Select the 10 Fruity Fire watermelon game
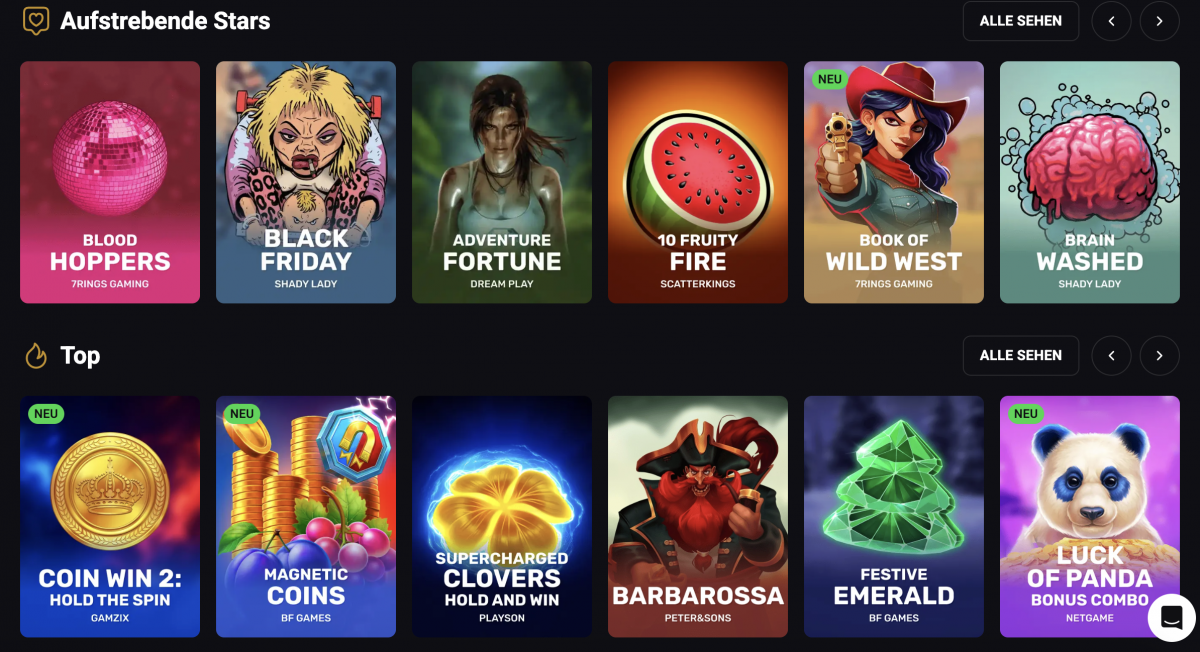Screen dimensions: 1200x652 698,182
